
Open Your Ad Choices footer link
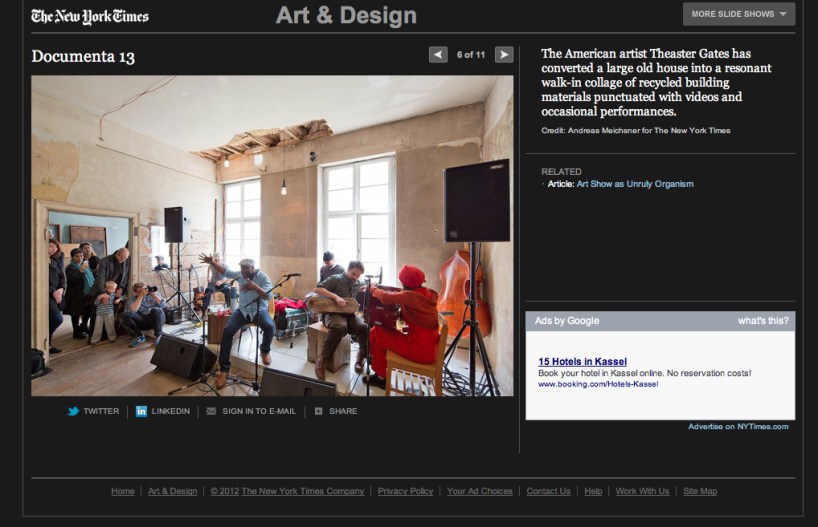[479, 491]
